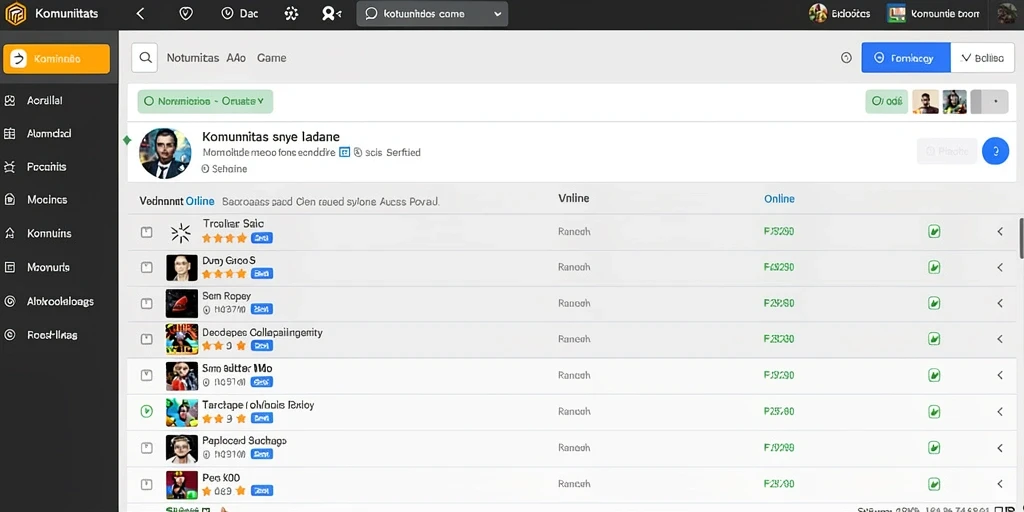Click green edit icon on Sam Ropey row
The width and height of the screenshot is (1024, 512).
tap(935, 303)
